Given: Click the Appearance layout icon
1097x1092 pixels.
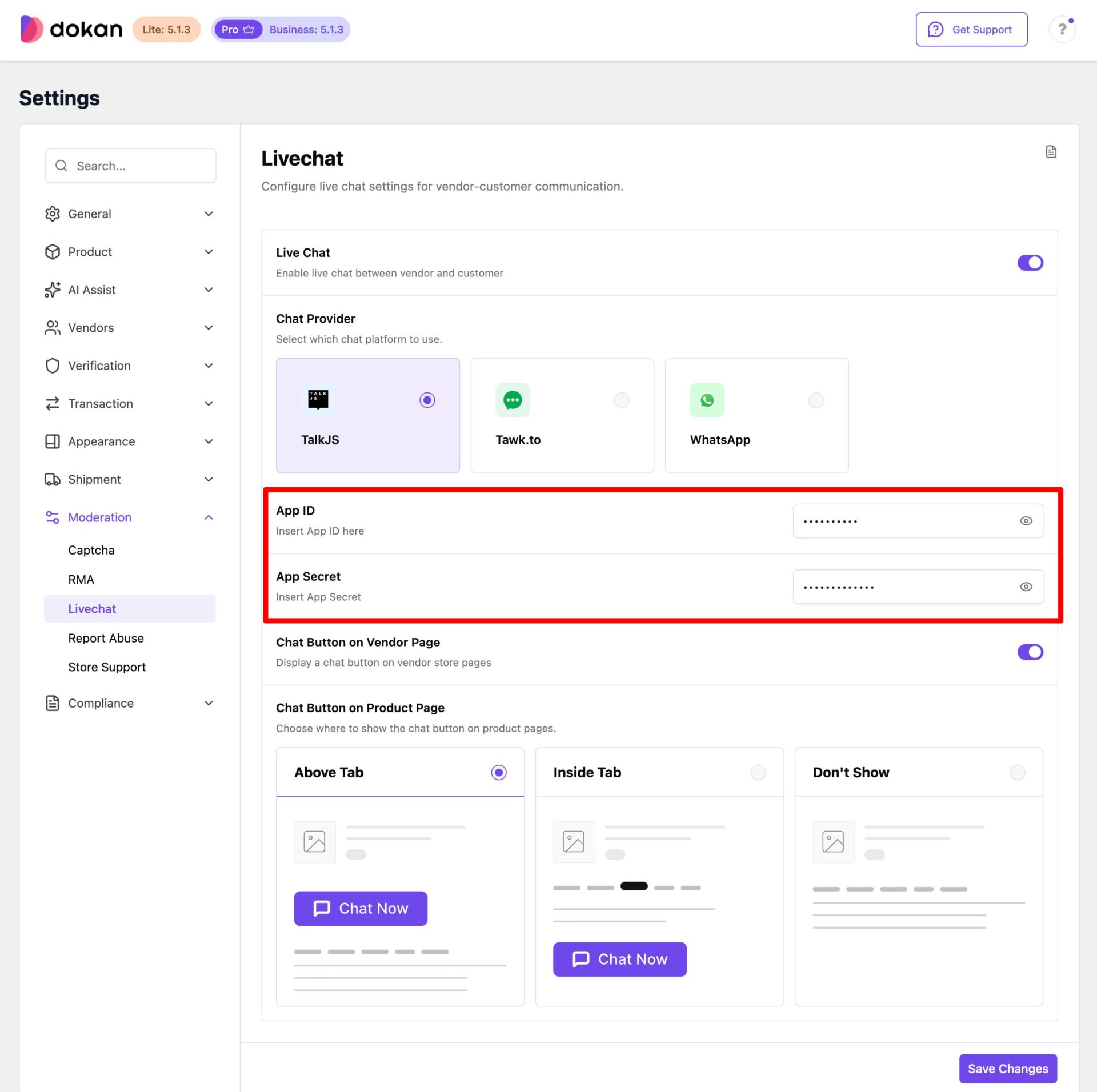Looking at the screenshot, I should point(53,441).
